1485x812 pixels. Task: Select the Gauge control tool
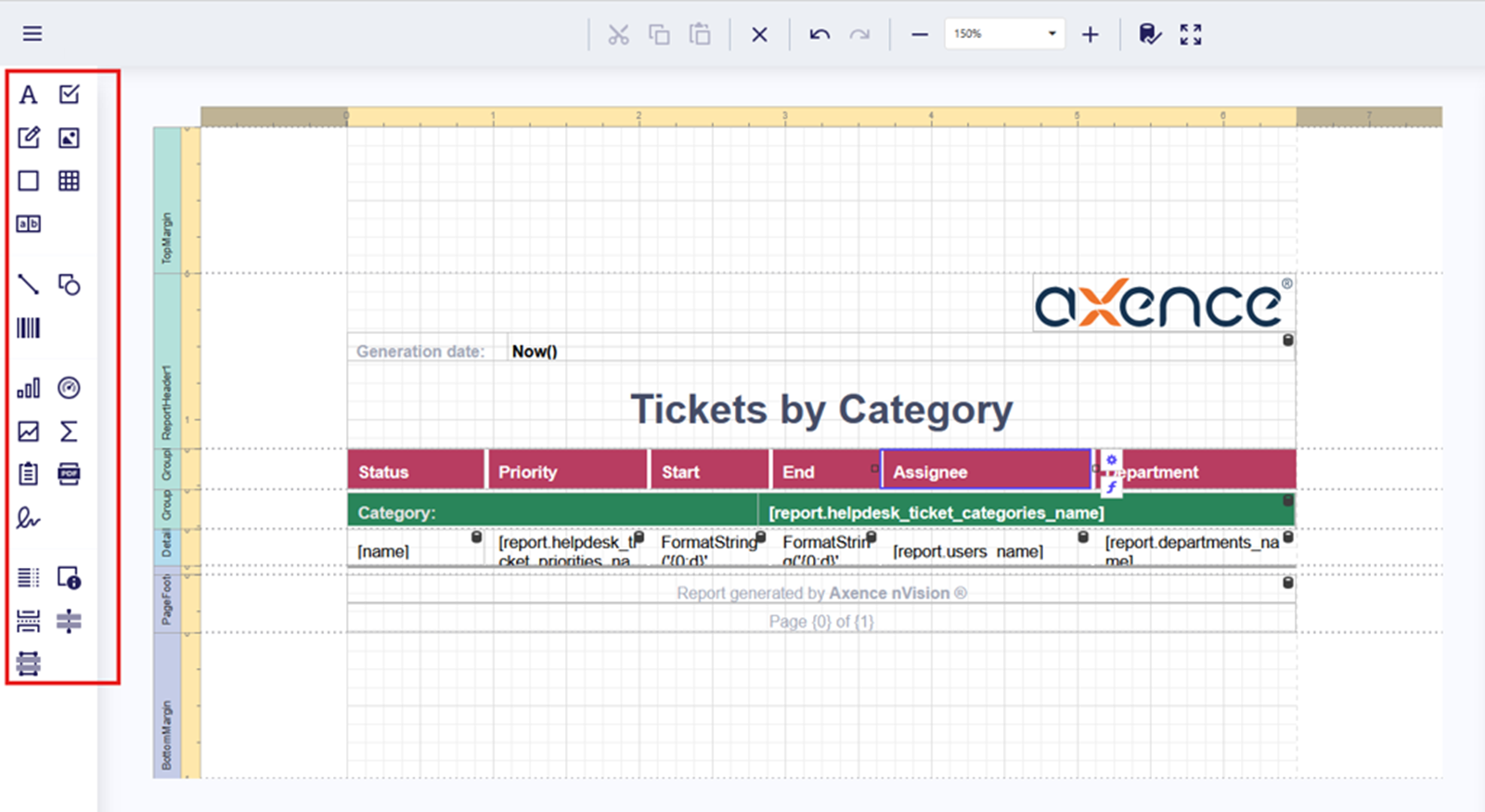tap(69, 388)
